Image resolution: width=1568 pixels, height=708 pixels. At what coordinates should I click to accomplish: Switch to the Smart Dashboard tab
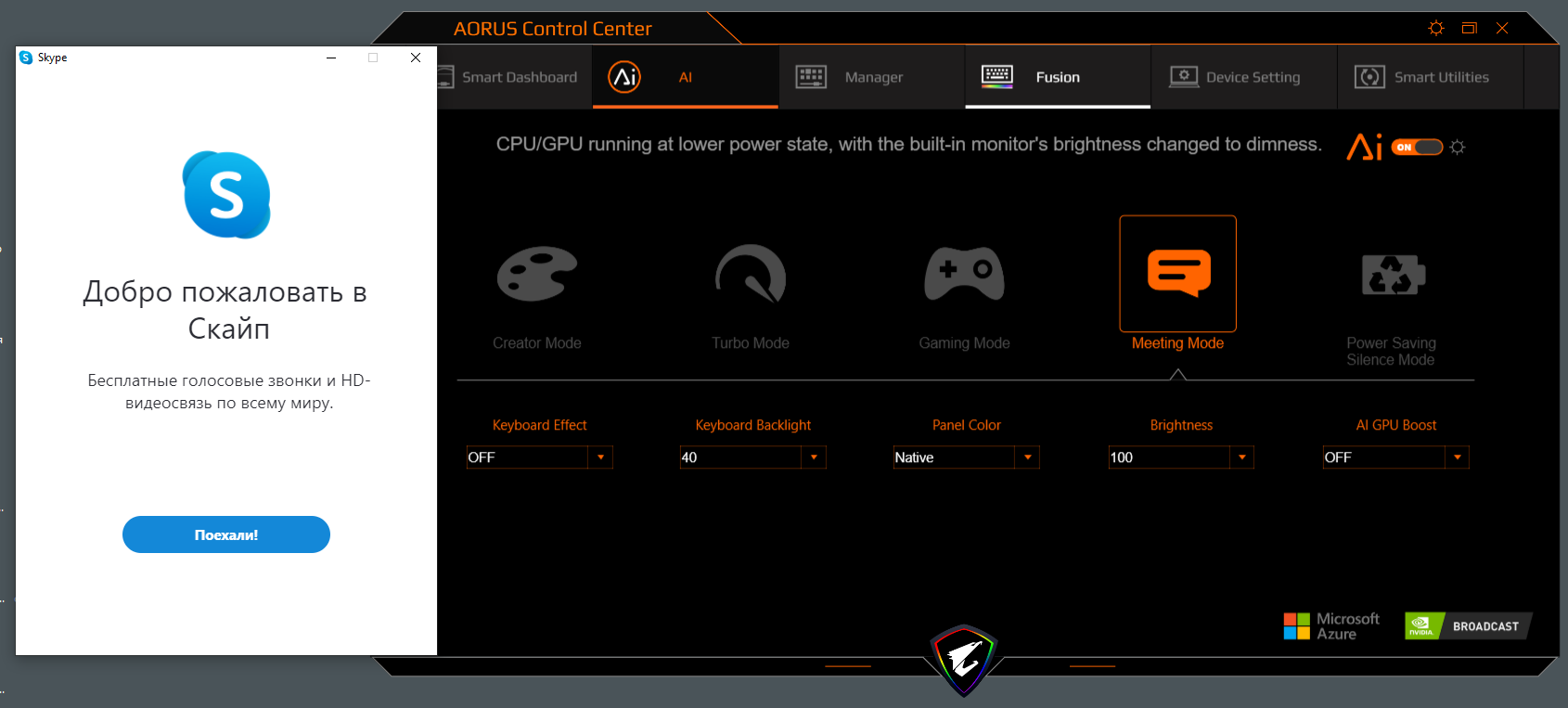tap(515, 77)
